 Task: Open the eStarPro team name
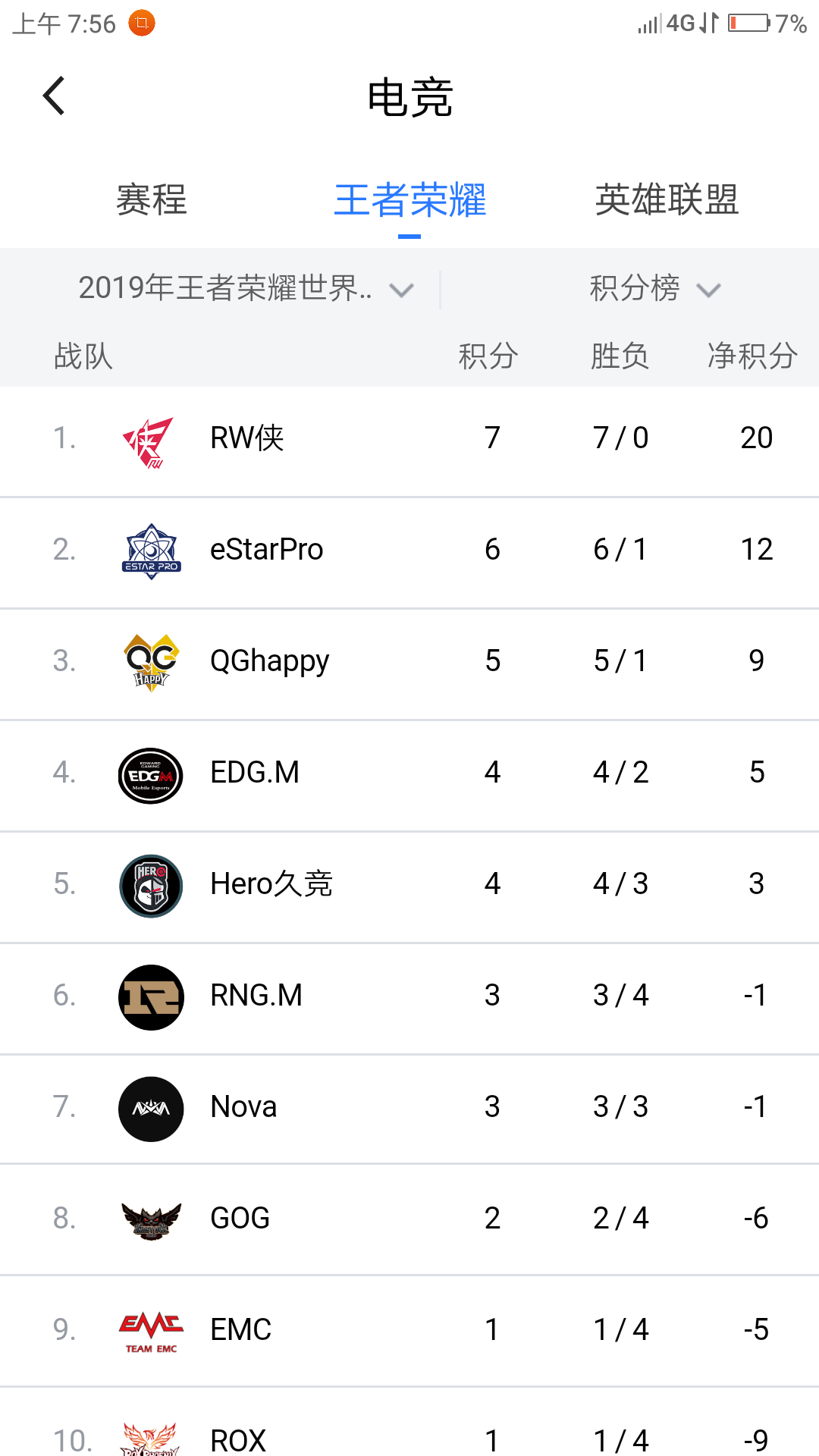pyautogui.click(x=266, y=550)
